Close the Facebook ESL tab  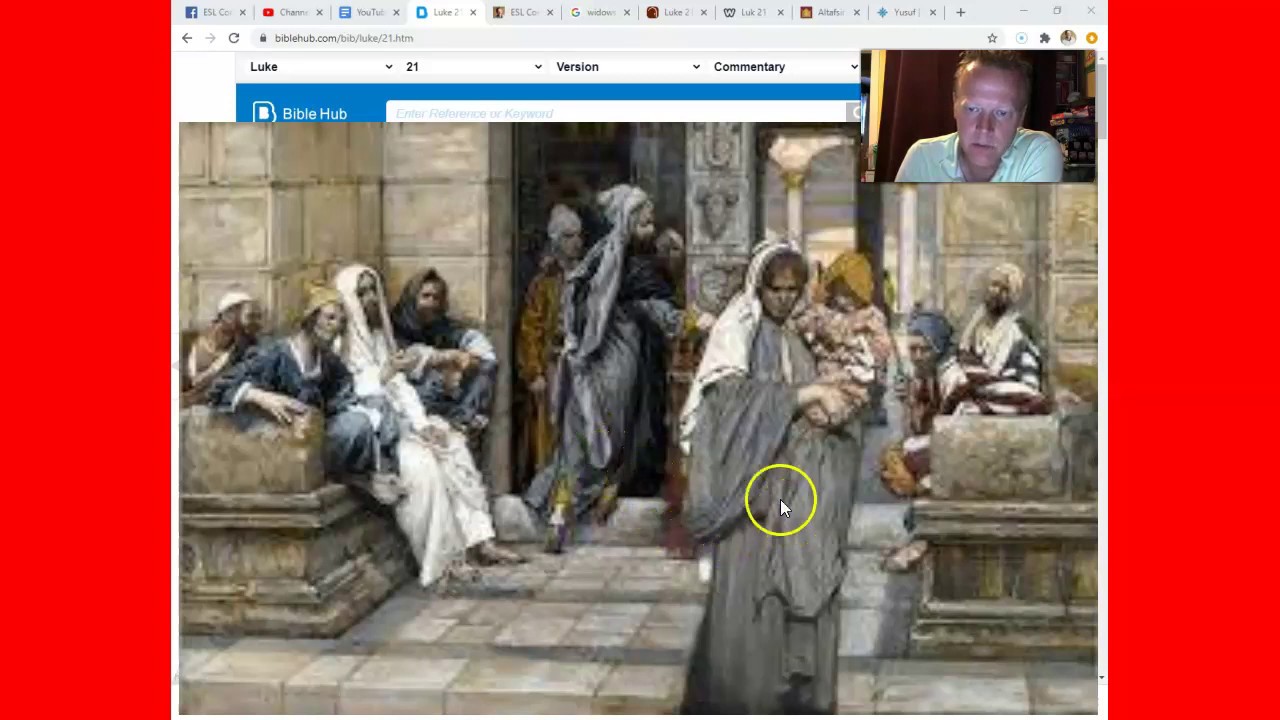pos(242,12)
